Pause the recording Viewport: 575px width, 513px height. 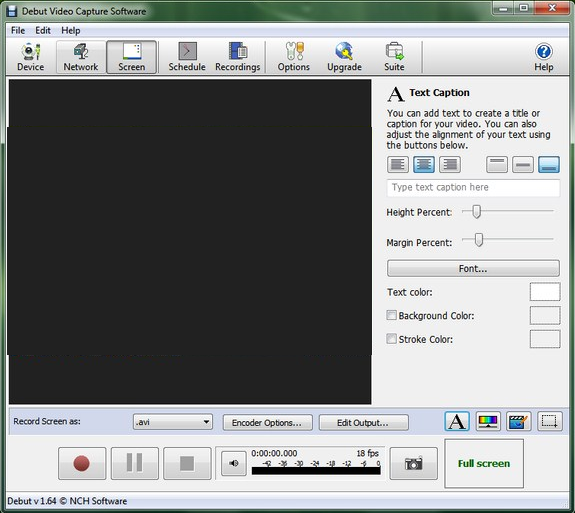135,463
